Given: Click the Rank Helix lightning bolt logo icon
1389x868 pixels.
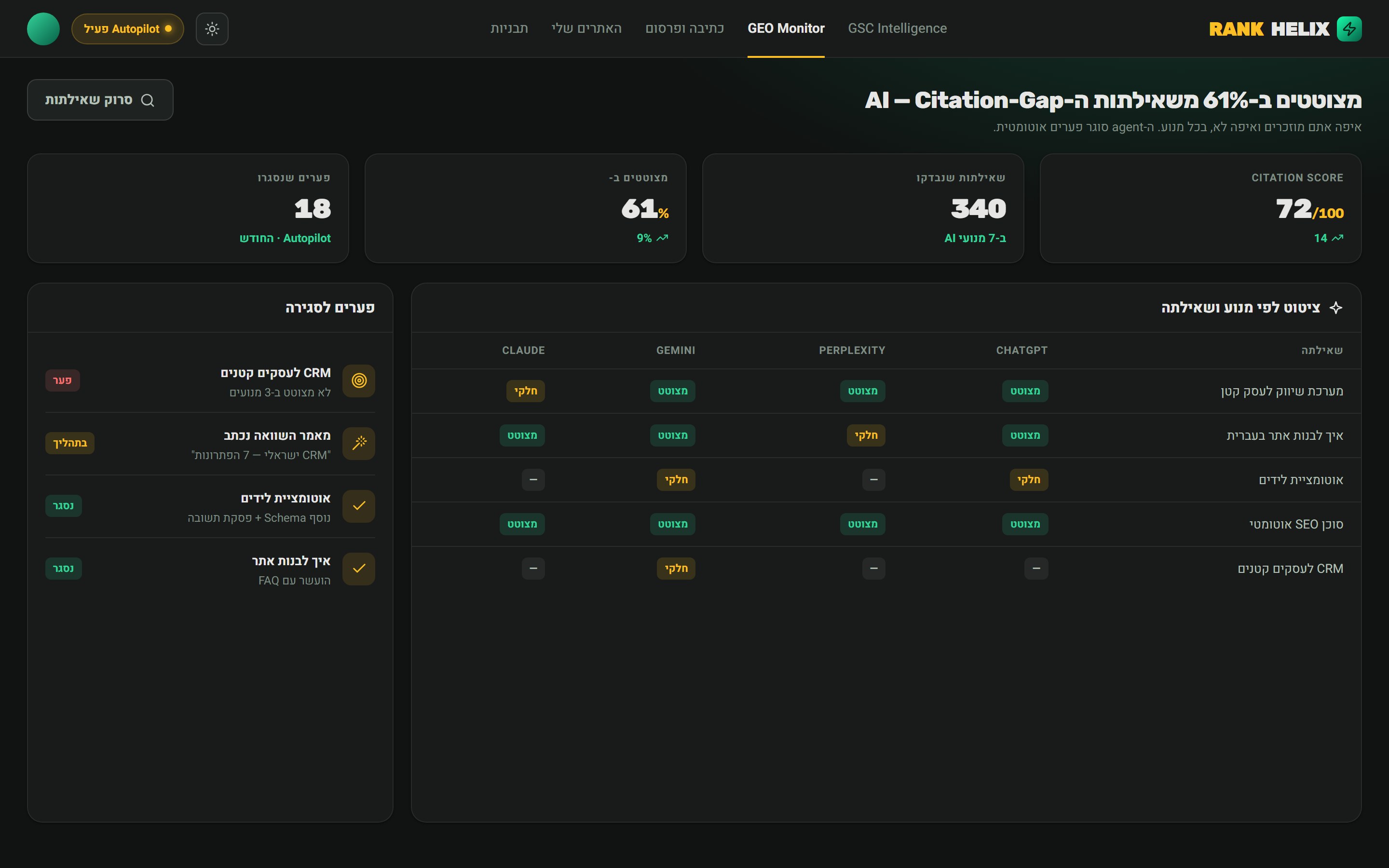Looking at the screenshot, I should (1349, 29).
